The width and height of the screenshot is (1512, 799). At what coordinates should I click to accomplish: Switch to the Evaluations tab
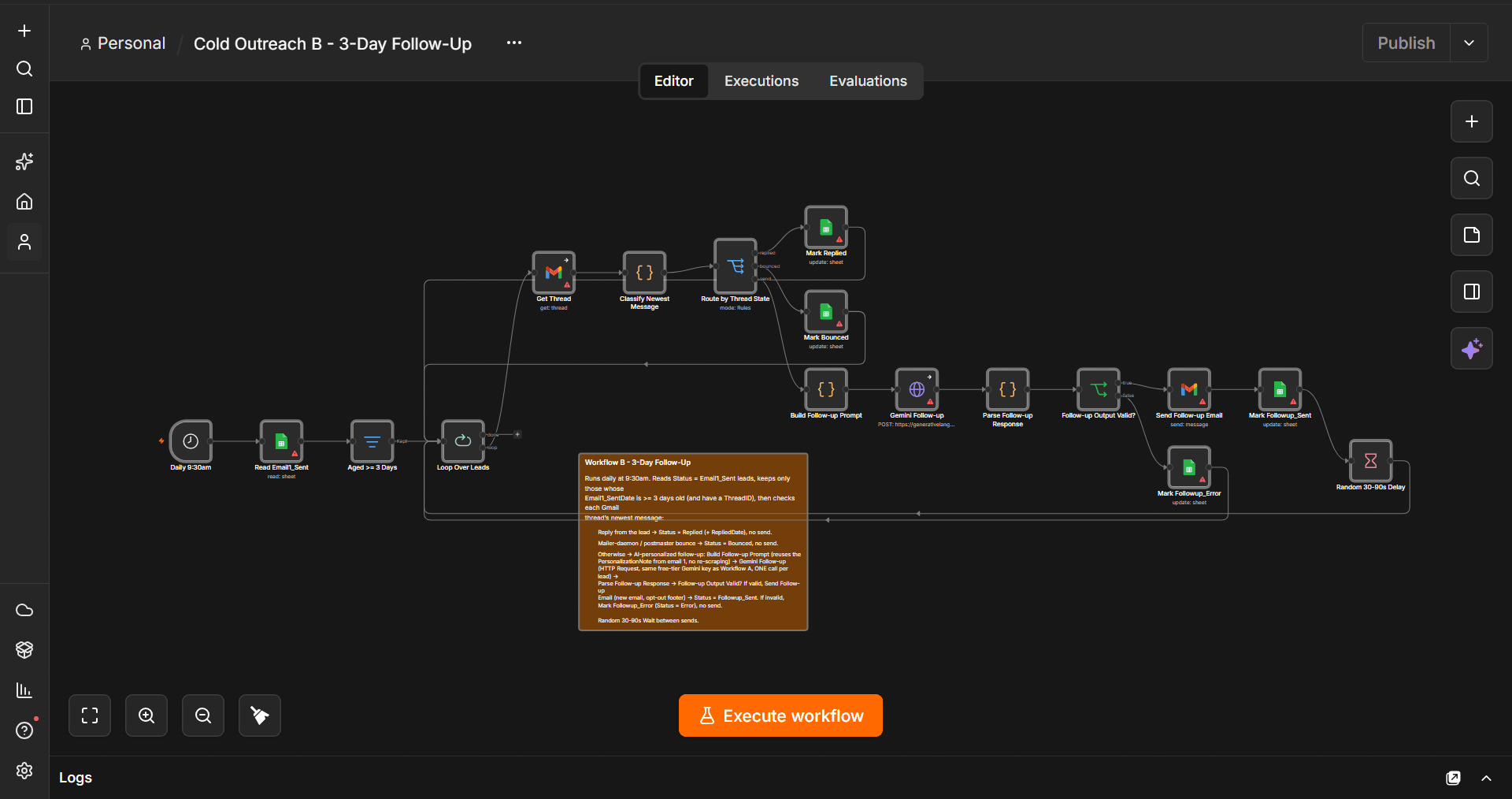point(868,81)
